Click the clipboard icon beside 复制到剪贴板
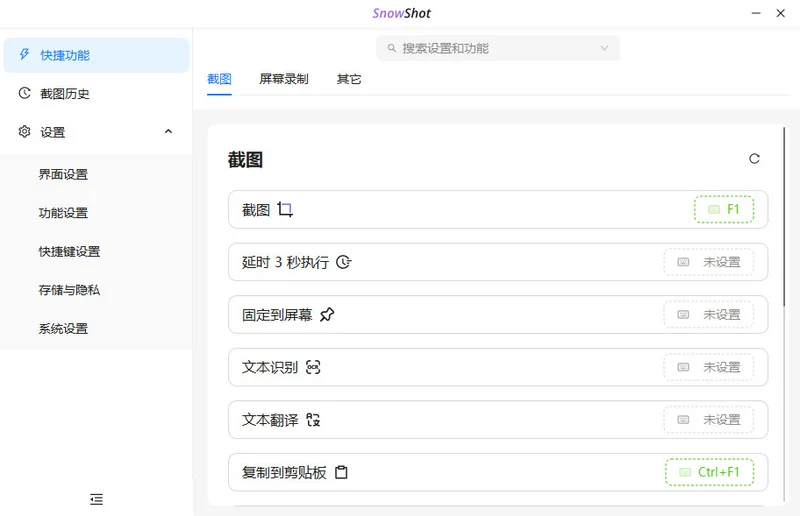 (x=341, y=473)
